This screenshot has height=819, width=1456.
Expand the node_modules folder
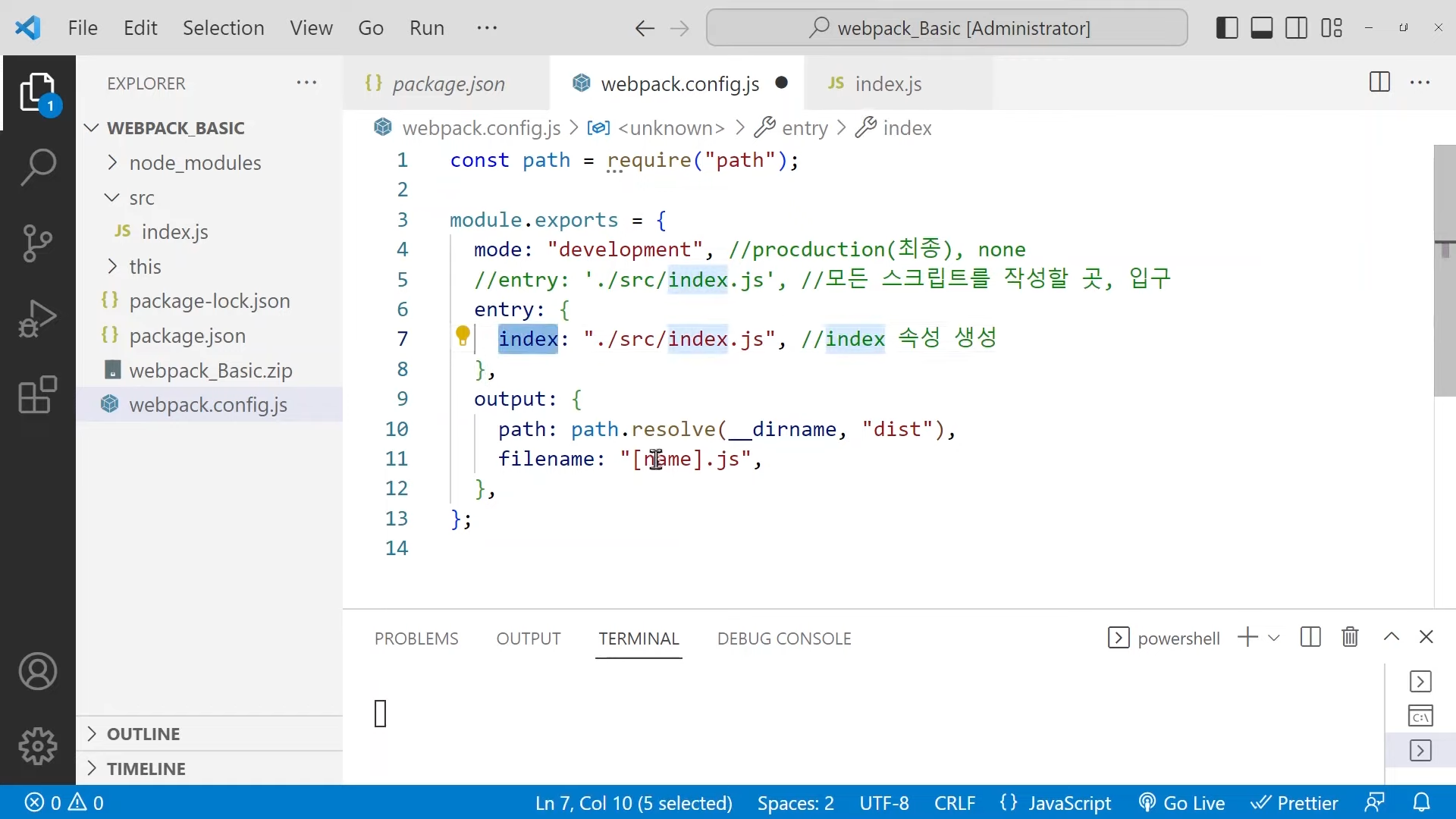pyautogui.click(x=195, y=163)
